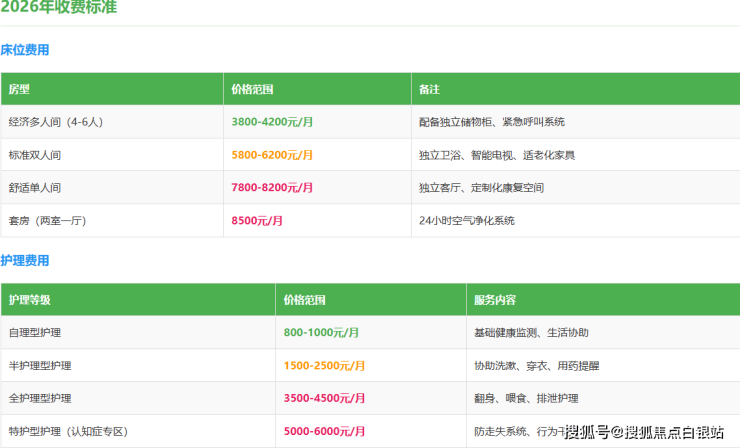Select the 套房（两室一厅） row label
The width and height of the screenshot is (740, 448).
[x=48, y=220]
